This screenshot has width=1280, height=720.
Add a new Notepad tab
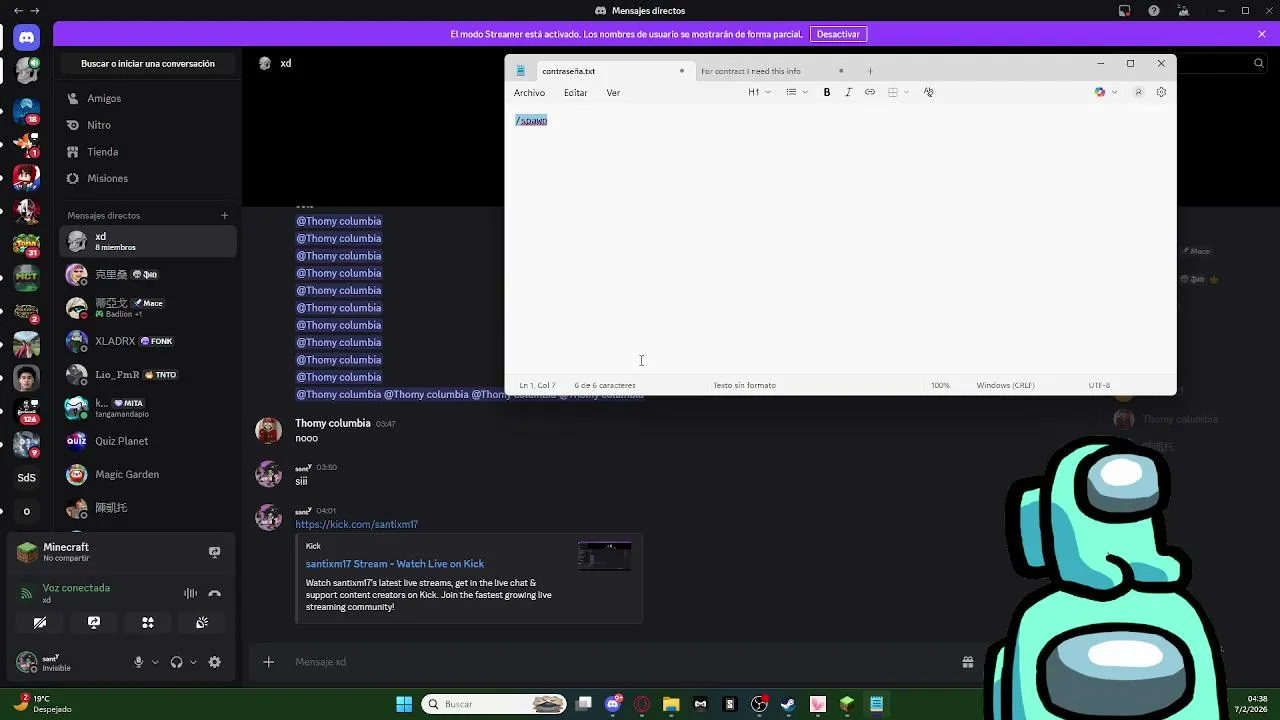[x=870, y=71]
